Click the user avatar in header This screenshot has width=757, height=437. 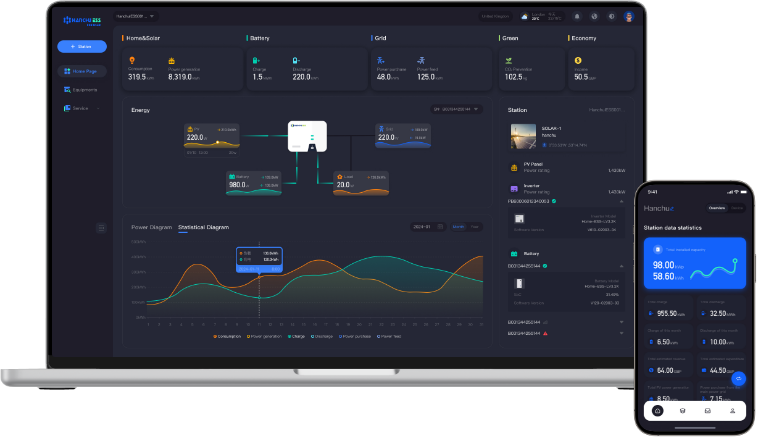[628, 16]
